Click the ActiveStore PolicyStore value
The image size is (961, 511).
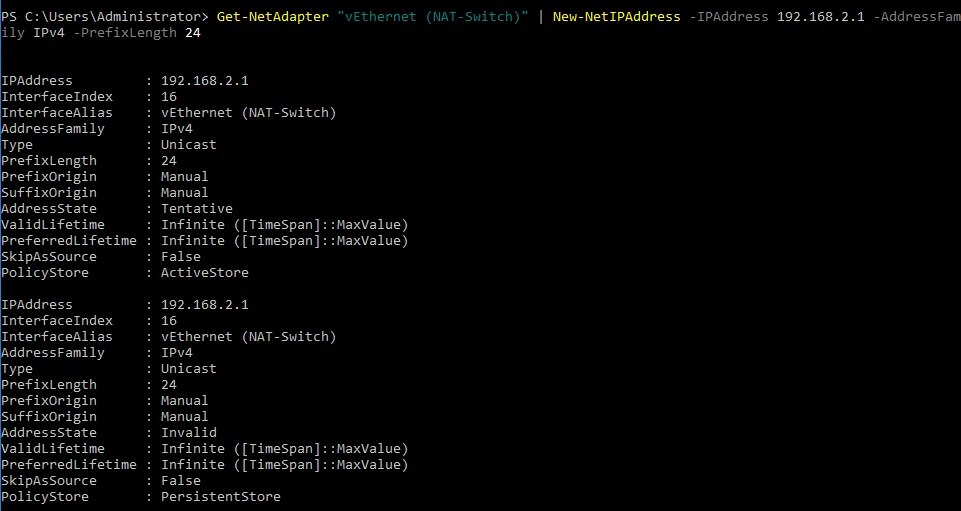click(204, 273)
